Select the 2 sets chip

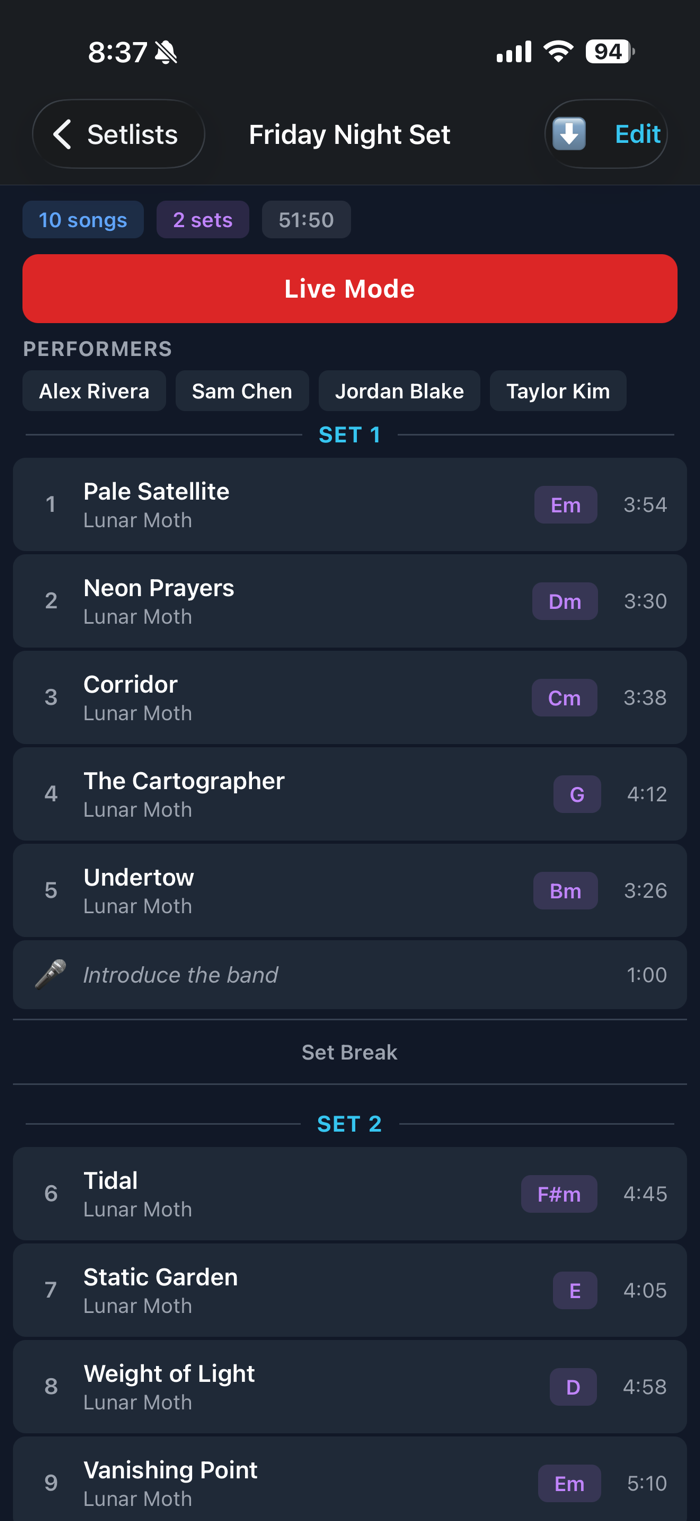tap(203, 220)
